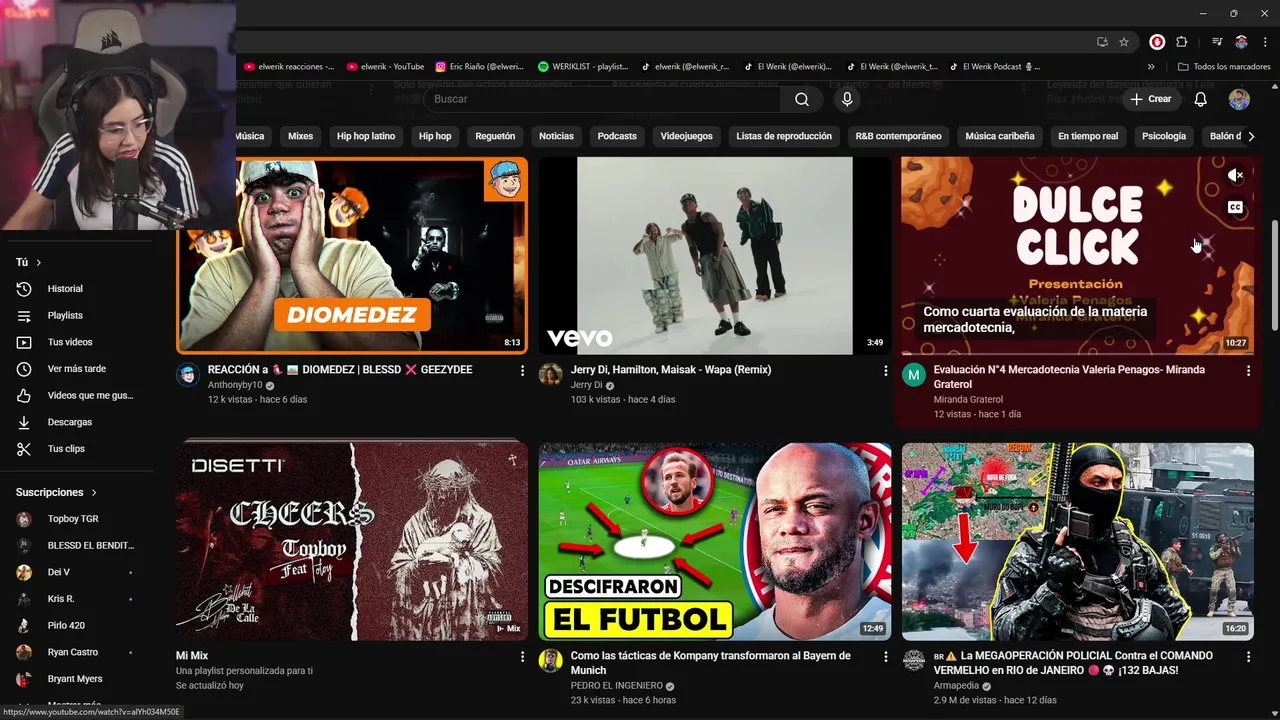Open options menu for Mi Mix playlist
The width and height of the screenshot is (1280, 720).
coord(522,657)
